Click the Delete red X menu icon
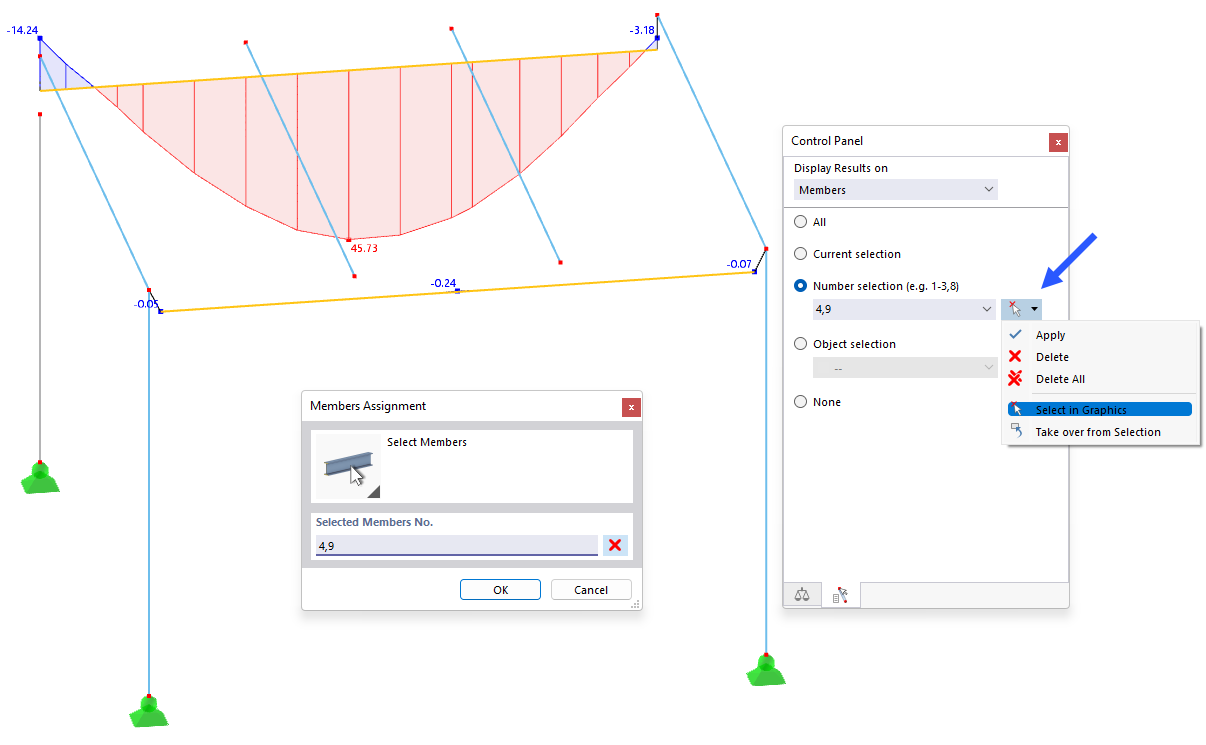The width and height of the screenshot is (1206, 745). click(1016, 356)
